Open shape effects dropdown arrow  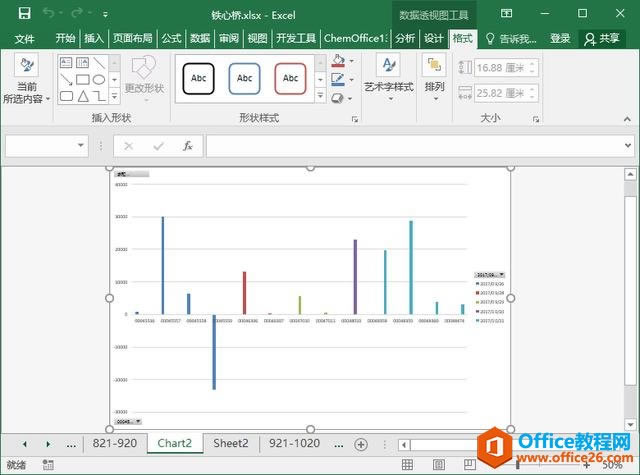(x=350, y=98)
